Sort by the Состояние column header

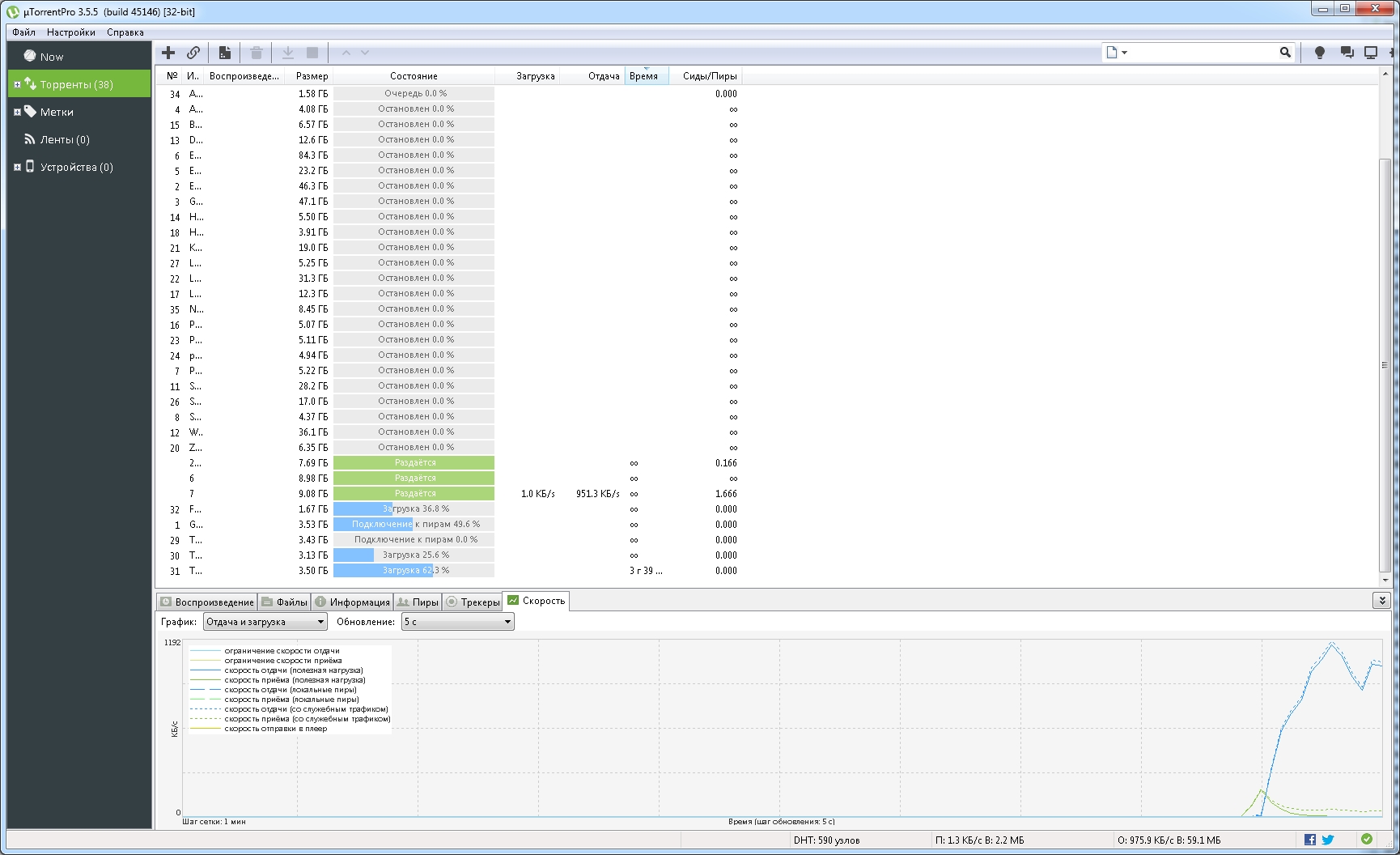pyautogui.click(x=414, y=76)
